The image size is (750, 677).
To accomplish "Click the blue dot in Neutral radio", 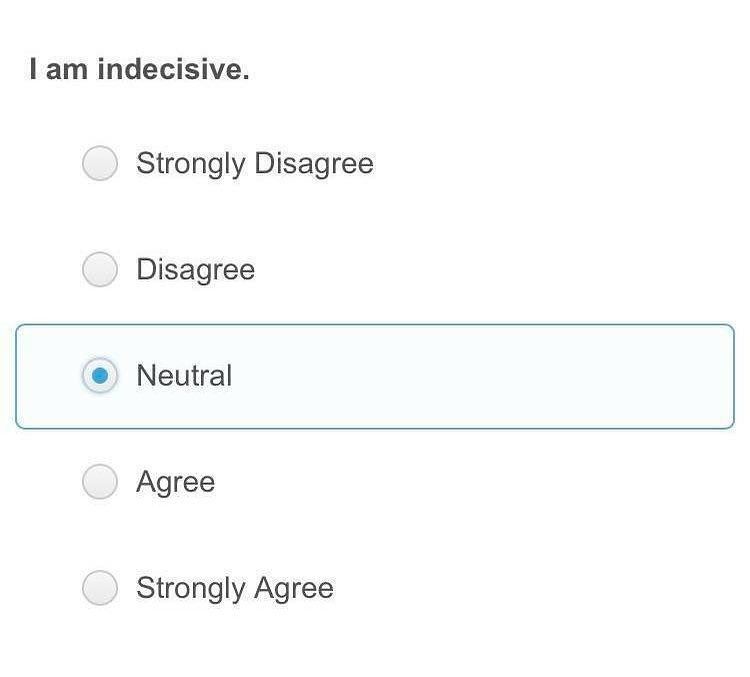I will tap(100, 376).
